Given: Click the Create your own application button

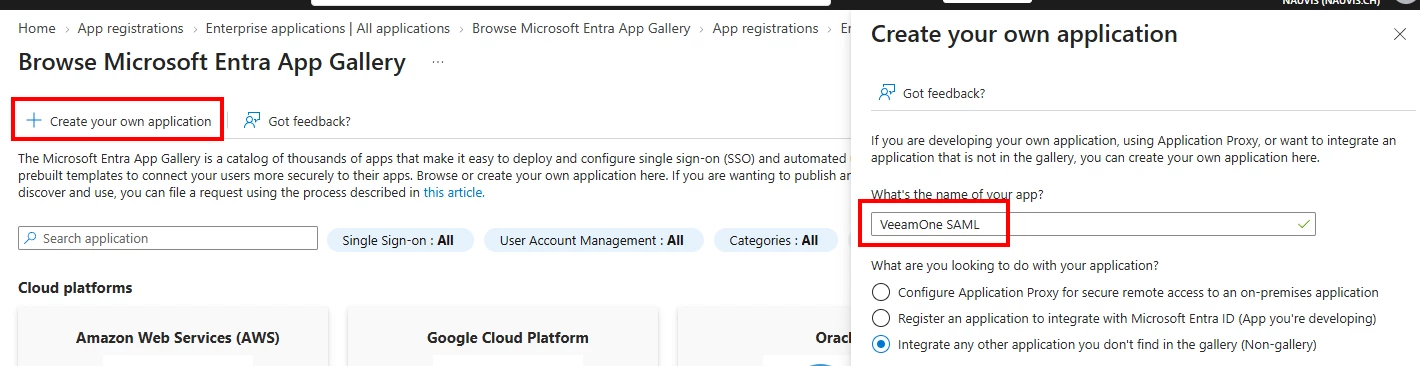Looking at the screenshot, I should point(118,121).
